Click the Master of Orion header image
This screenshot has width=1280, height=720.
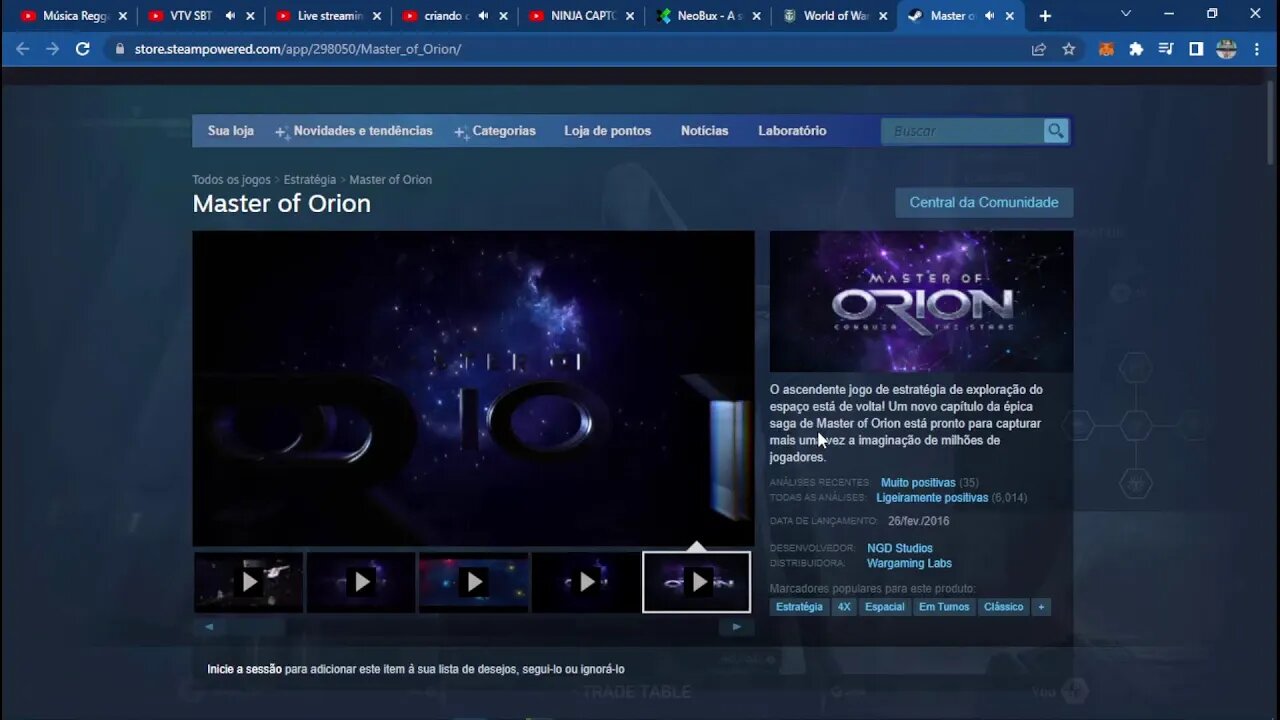click(921, 301)
